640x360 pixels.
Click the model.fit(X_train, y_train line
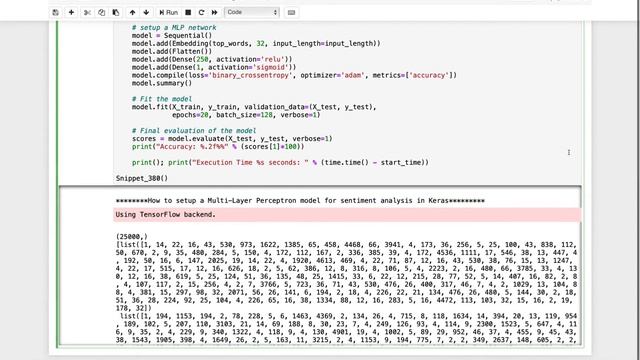(x=254, y=107)
